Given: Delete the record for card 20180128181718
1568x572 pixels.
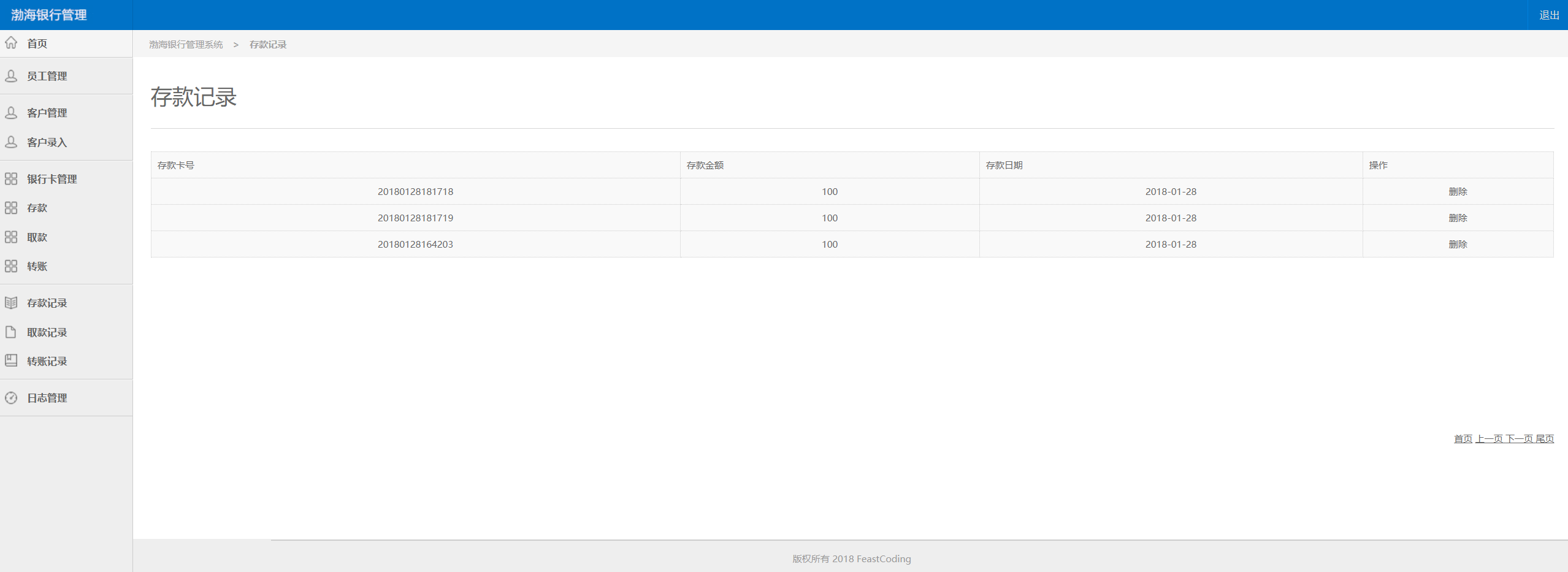Looking at the screenshot, I should click(x=1458, y=192).
